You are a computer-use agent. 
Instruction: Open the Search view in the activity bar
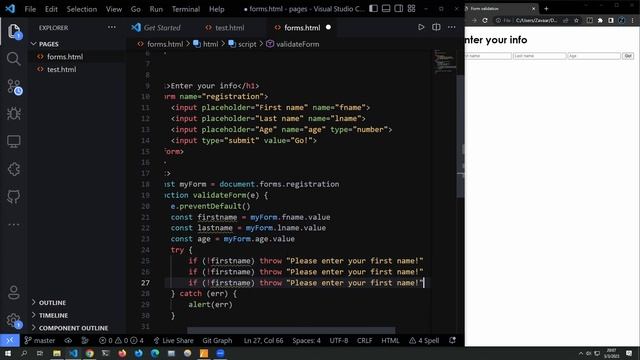(x=13, y=59)
